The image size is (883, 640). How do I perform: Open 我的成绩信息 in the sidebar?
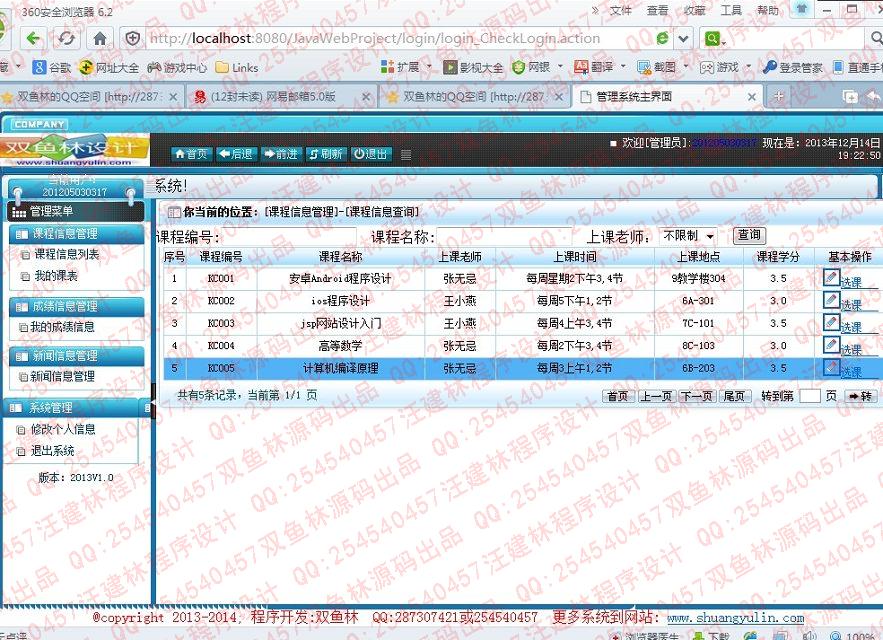(x=62, y=327)
